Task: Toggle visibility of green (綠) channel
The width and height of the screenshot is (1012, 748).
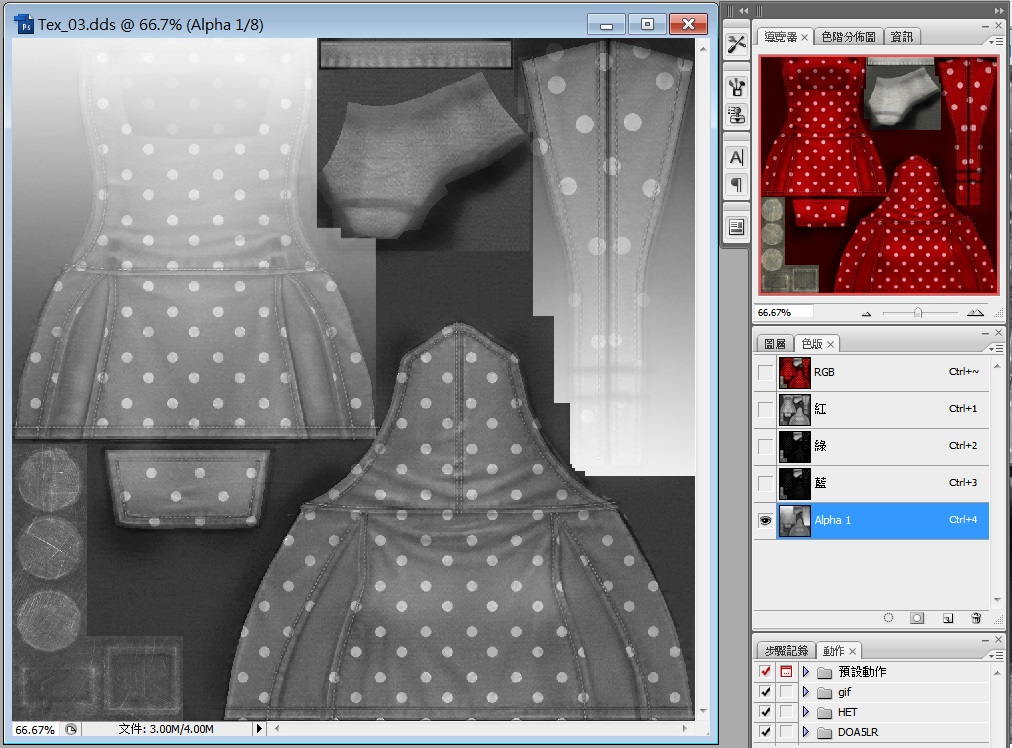Action: [765, 446]
